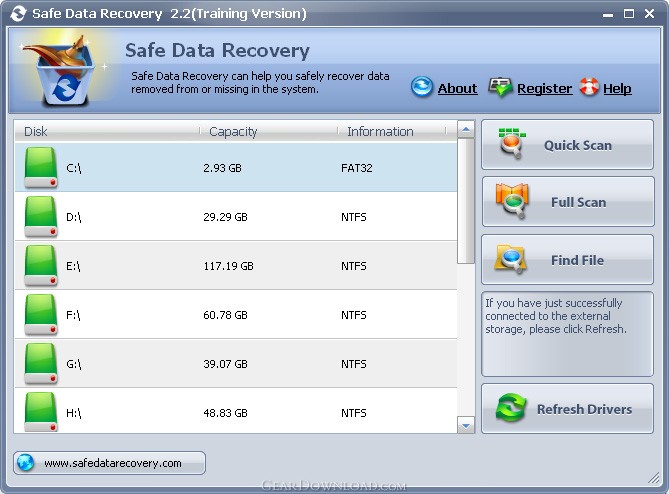
Task: Click the drive list scroll-up arrow
Action: [465, 129]
